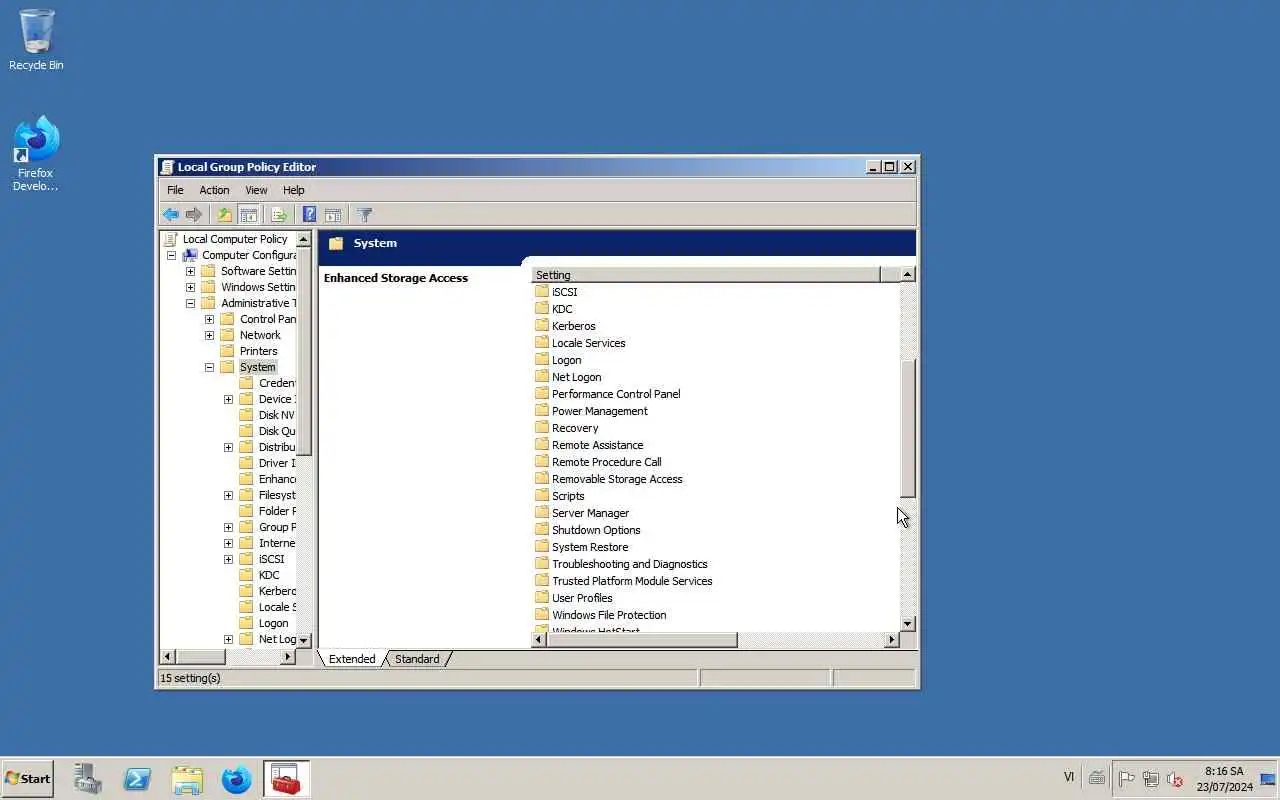
Task: Click tree pane scroll-right arrow
Action: [288, 657]
